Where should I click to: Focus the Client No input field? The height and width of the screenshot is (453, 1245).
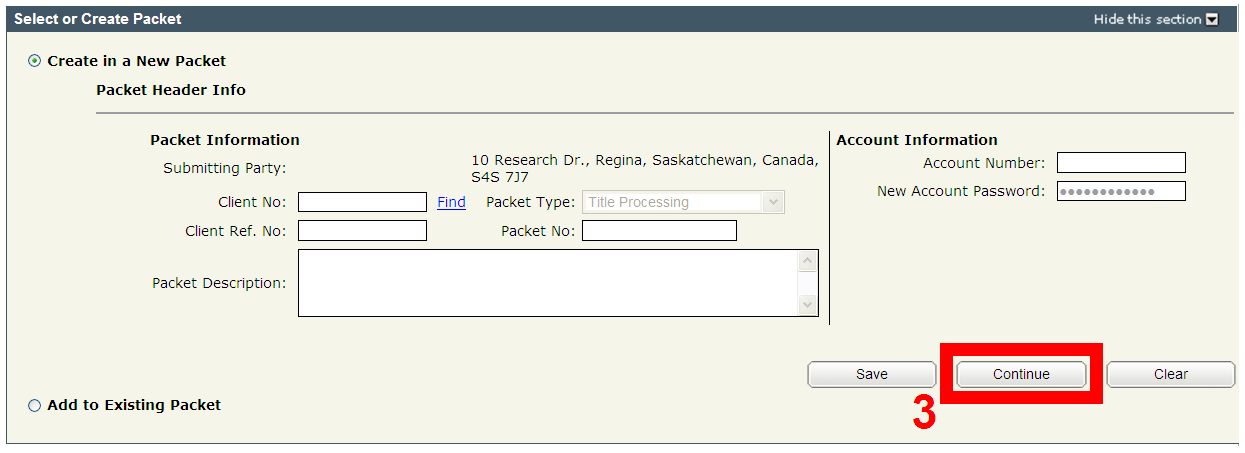point(362,202)
